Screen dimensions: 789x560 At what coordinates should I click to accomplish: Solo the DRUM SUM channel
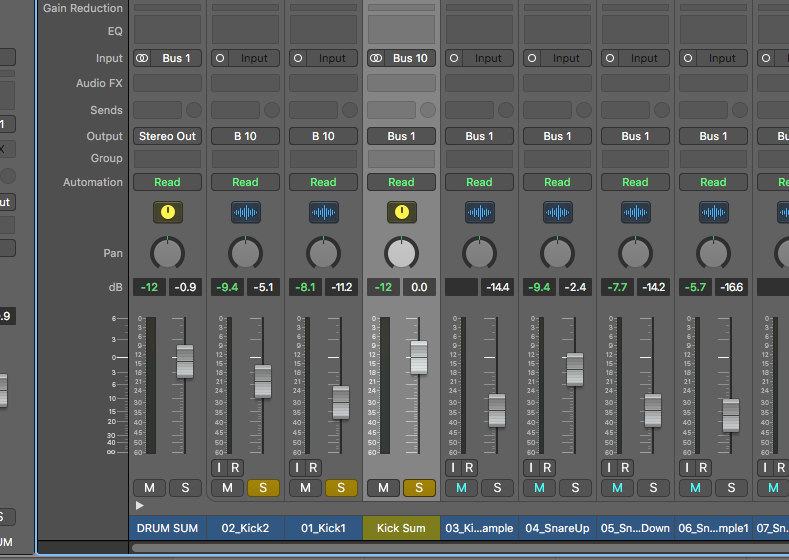185,488
